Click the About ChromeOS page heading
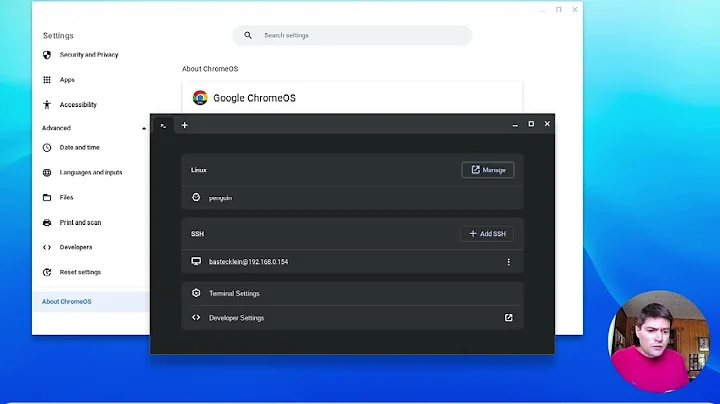 coord(210,69)
